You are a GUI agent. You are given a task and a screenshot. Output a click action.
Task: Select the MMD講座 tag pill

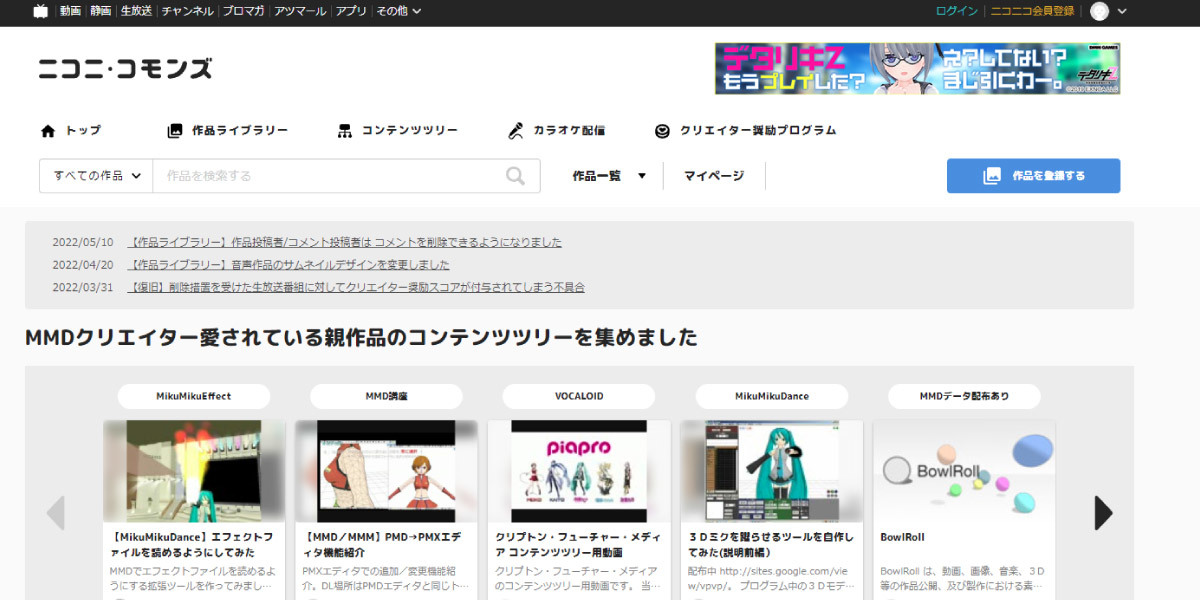pyautogui.click(x=387, y=396)
